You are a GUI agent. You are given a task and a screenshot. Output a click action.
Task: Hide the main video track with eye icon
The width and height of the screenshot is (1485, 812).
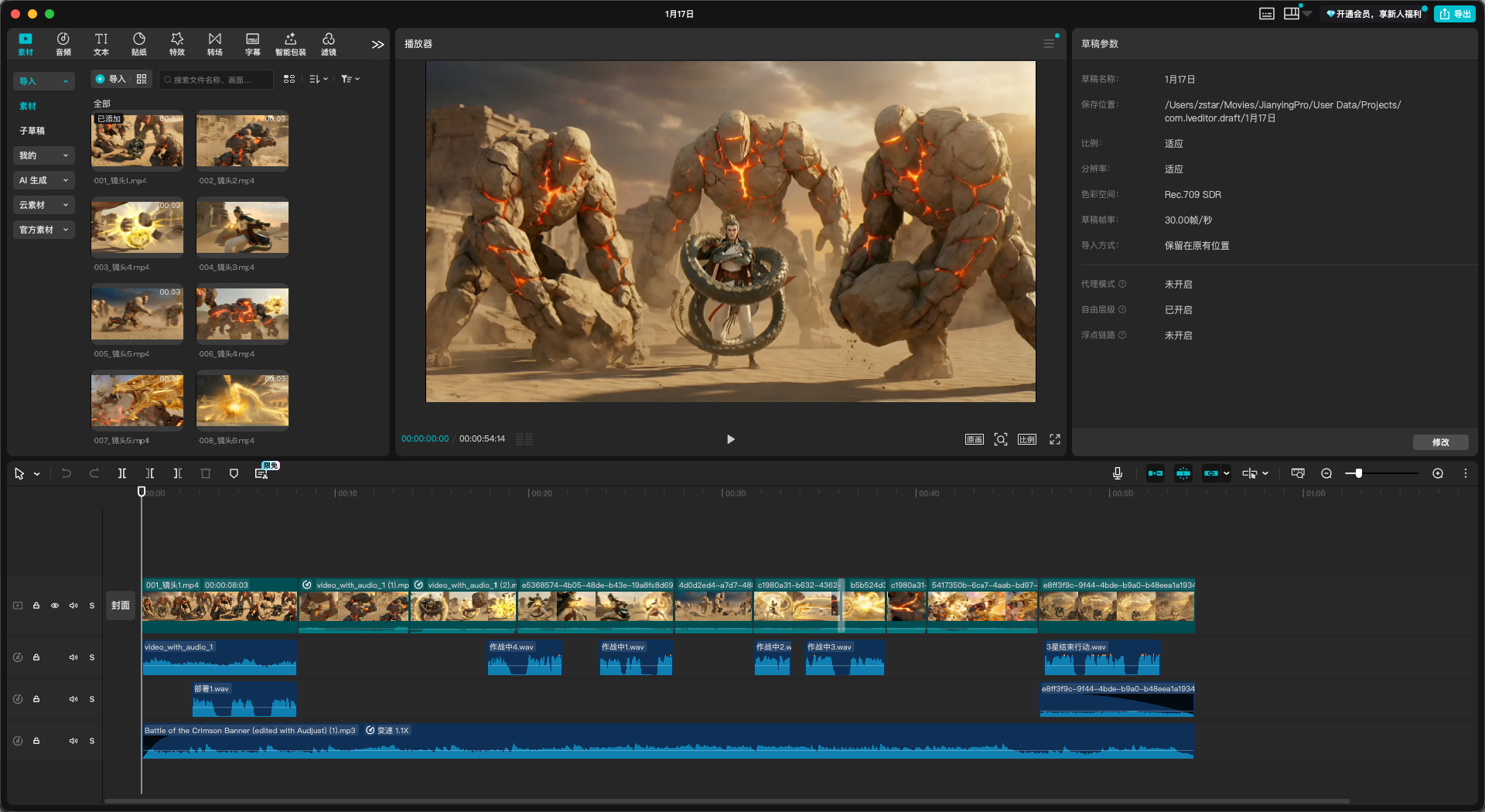[x=55, y=606]
